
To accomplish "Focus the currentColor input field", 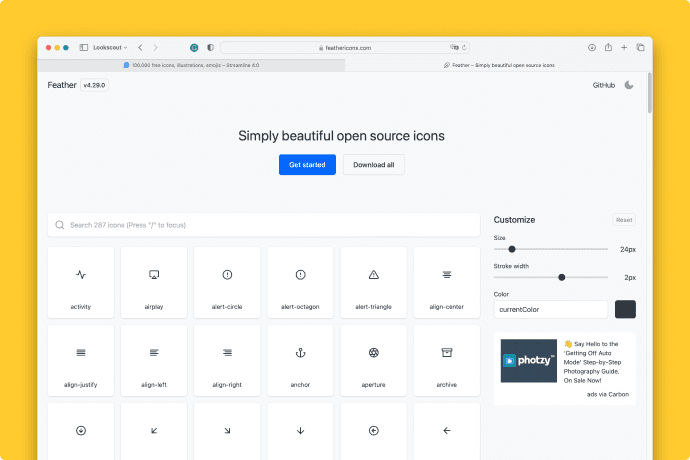I will (551, 309).
